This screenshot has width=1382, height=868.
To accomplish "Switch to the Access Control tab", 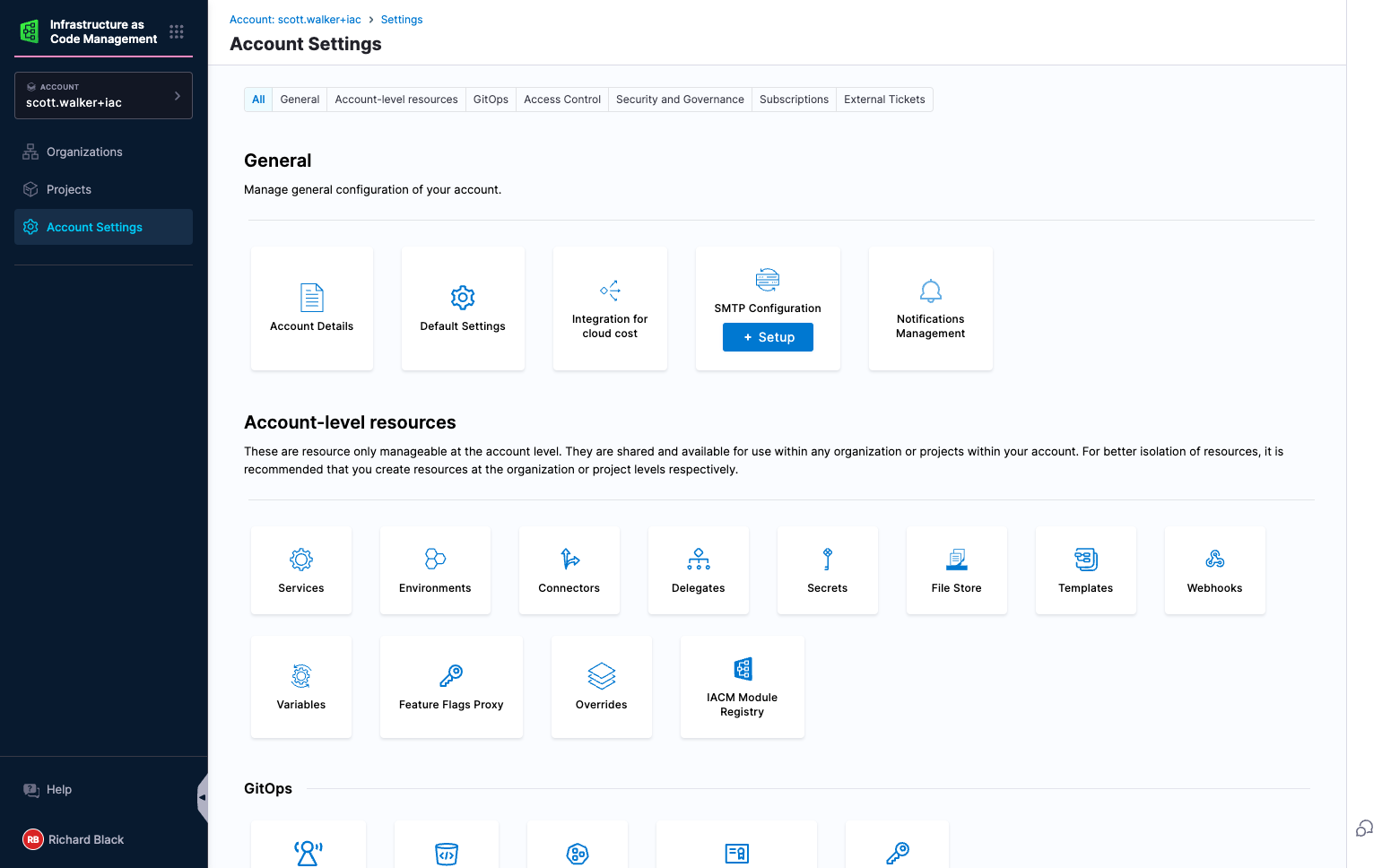I will [x=562, y=100].
